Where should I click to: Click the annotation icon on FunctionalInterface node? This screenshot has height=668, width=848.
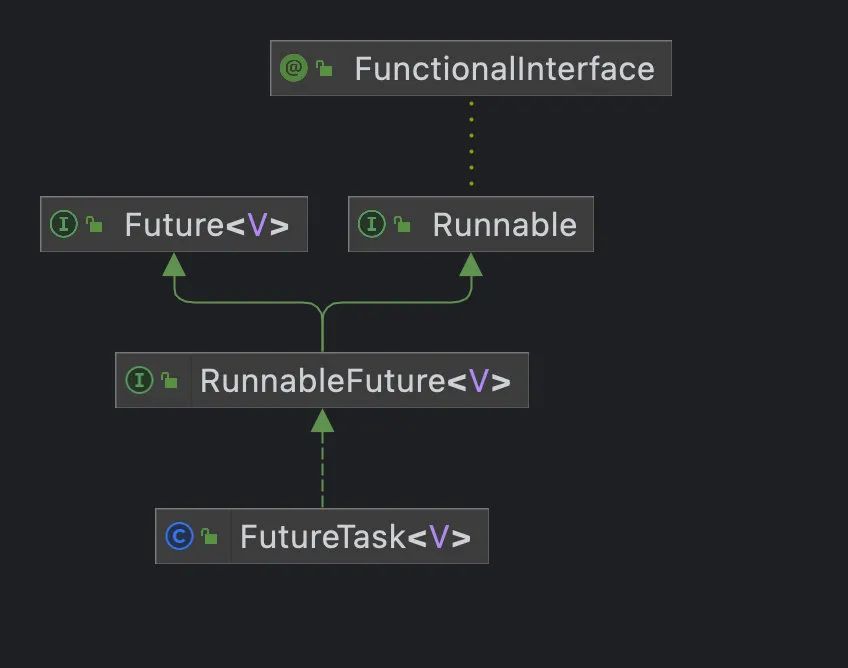pos(293,68)
